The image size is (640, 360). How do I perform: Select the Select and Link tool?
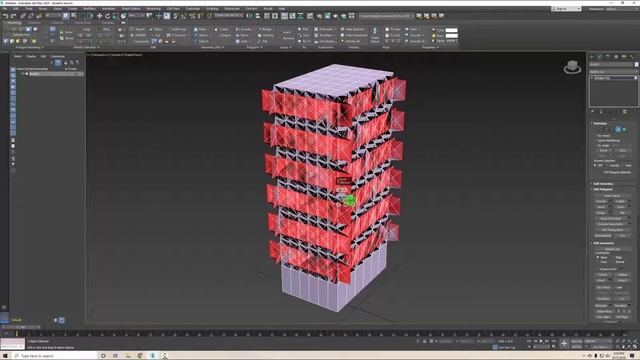[x=22, y=16]
